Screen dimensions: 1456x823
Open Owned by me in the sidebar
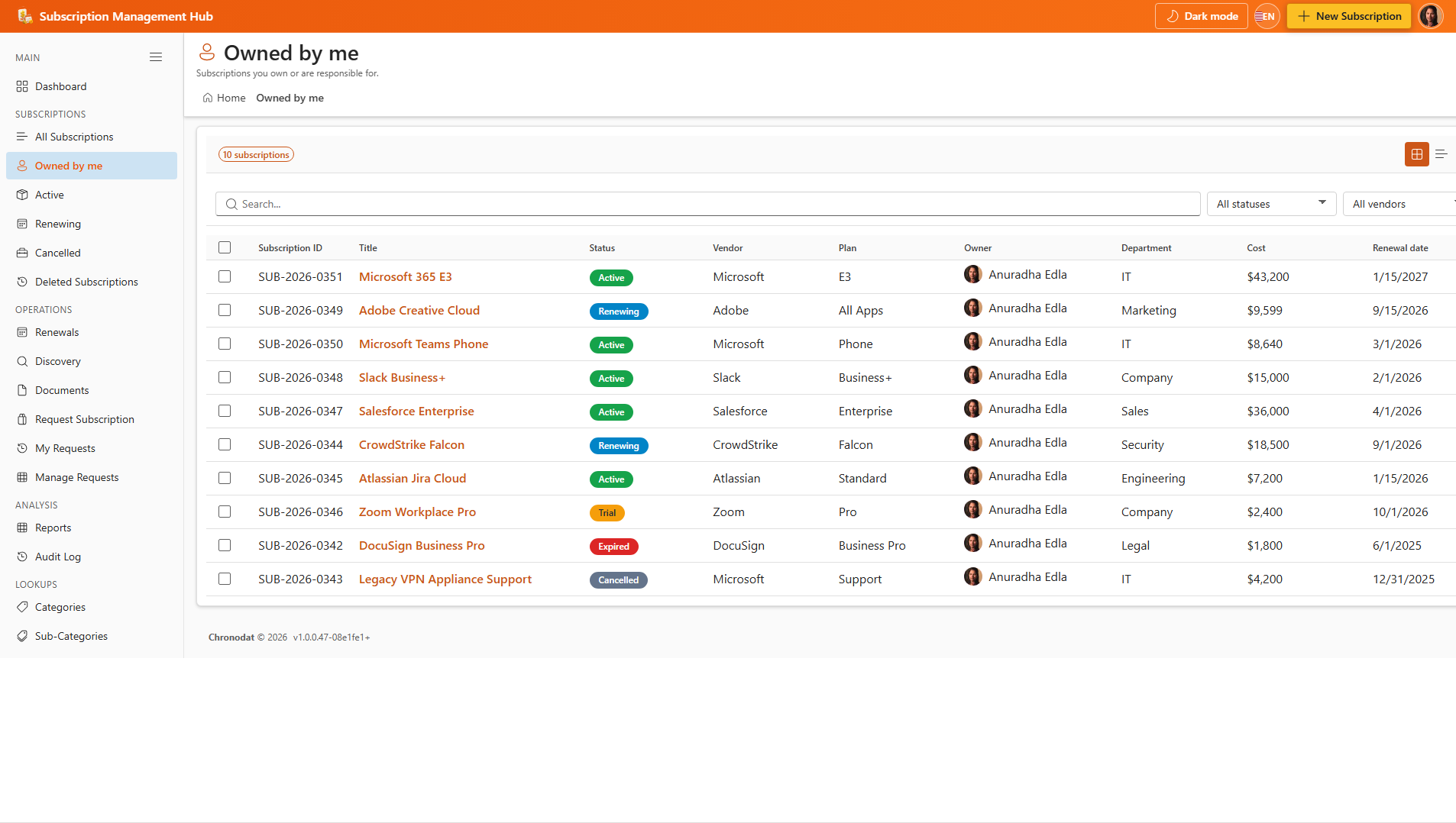(x=92, y=166)
